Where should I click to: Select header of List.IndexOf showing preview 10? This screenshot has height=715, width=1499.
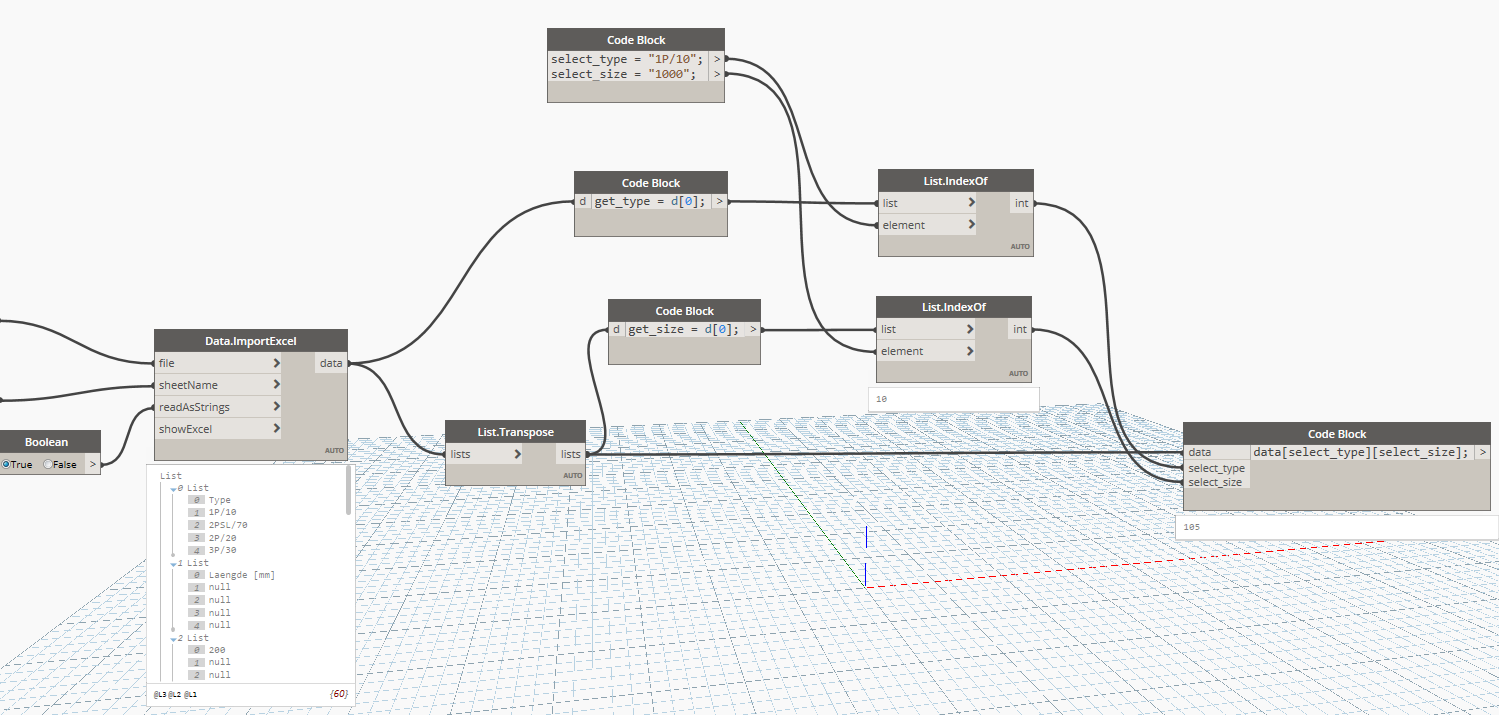pyautogui.click(x=954, y=307)
